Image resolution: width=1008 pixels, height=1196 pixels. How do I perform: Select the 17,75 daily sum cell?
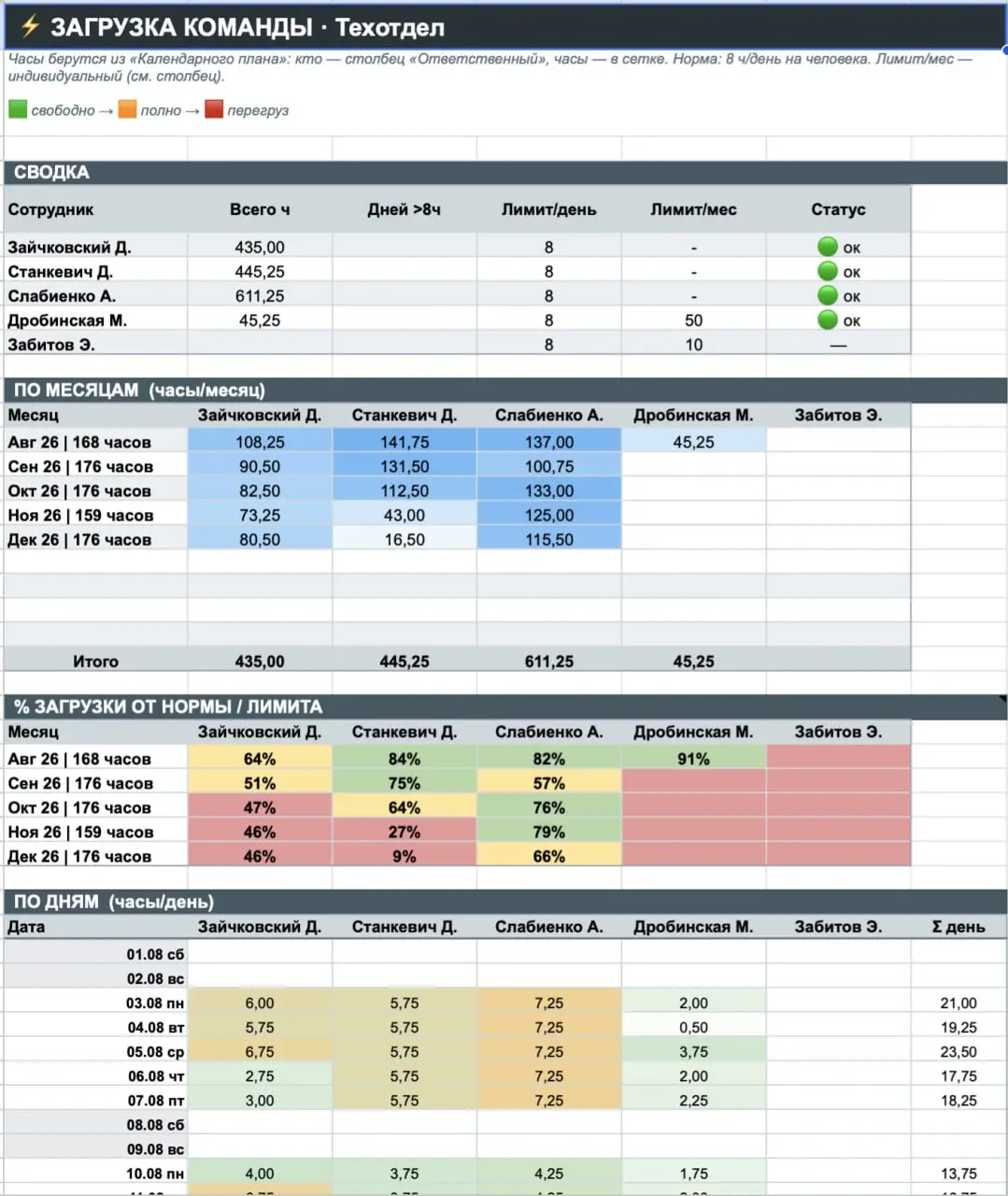click(958, 1075)
